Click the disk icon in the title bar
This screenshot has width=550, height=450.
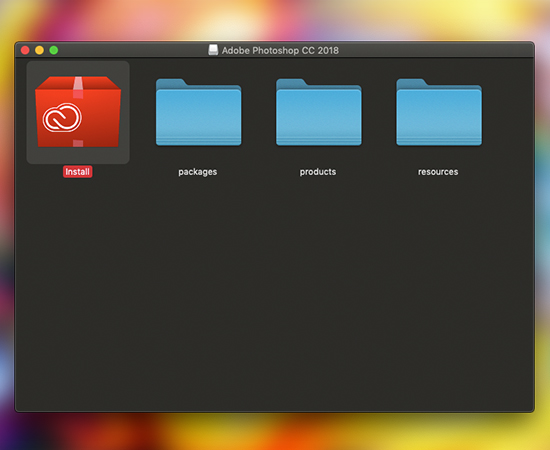pos(213,50)
